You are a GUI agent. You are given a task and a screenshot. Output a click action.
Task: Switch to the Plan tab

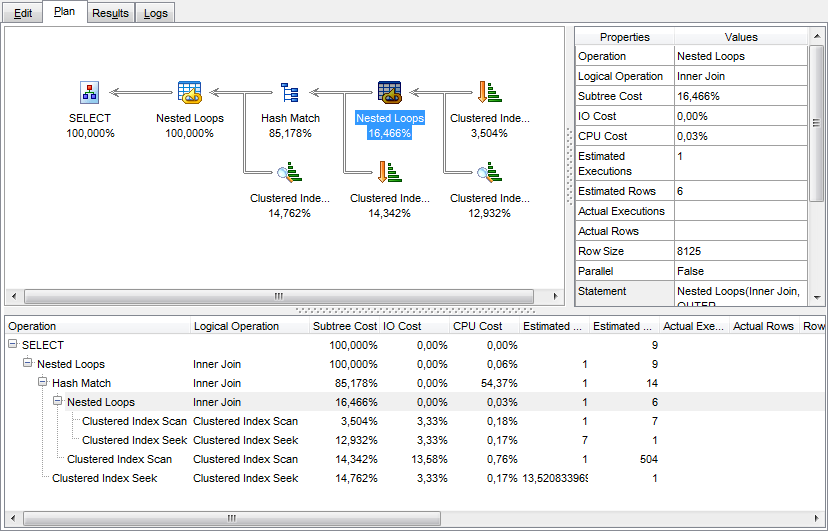(x=64, y=12)
